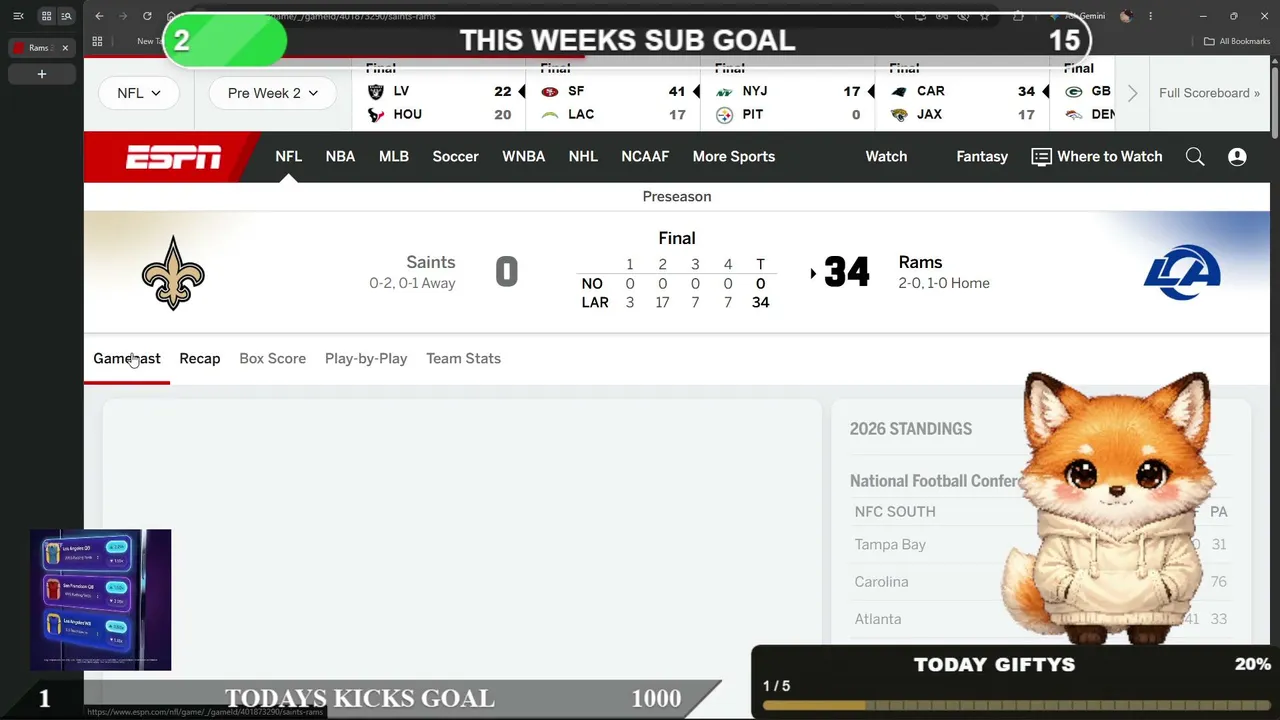
Task: Click the Jets logo in scoreboard
Action: coord(724,91)
